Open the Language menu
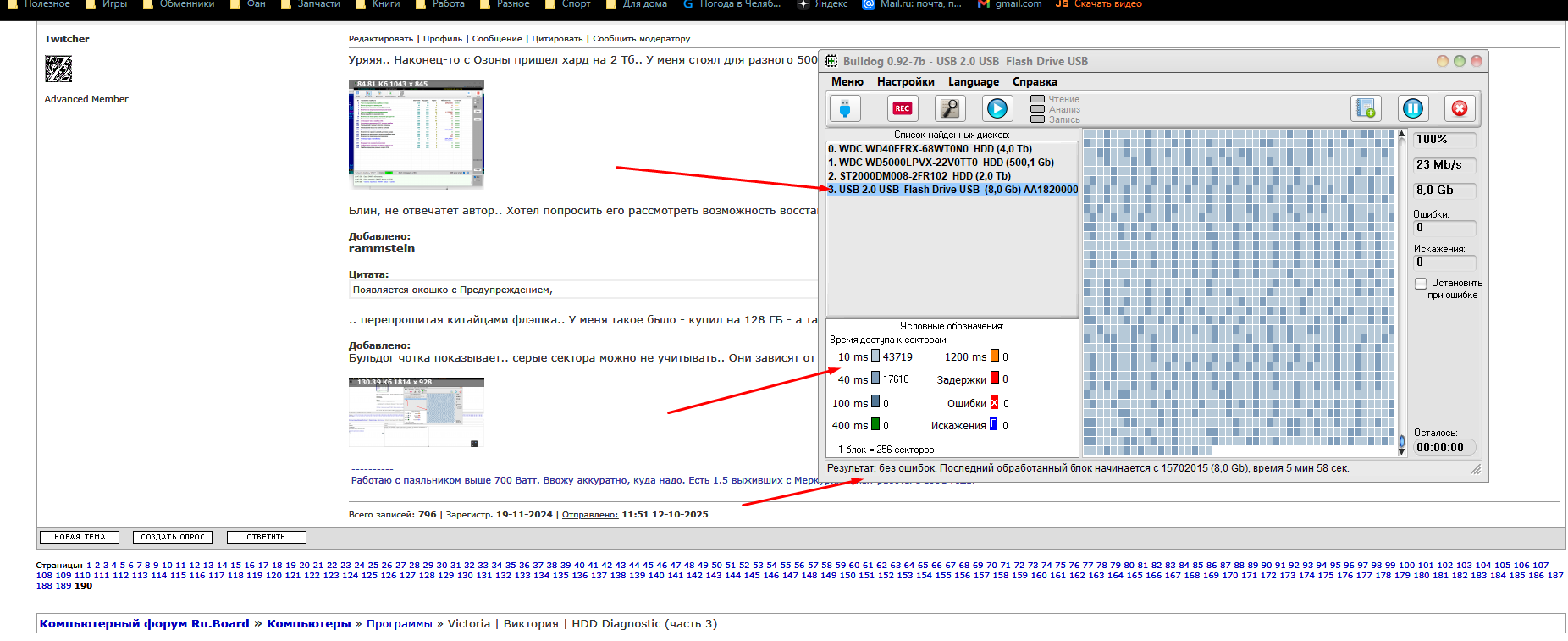Screen dimensions: 1568x641 point(973,82)
